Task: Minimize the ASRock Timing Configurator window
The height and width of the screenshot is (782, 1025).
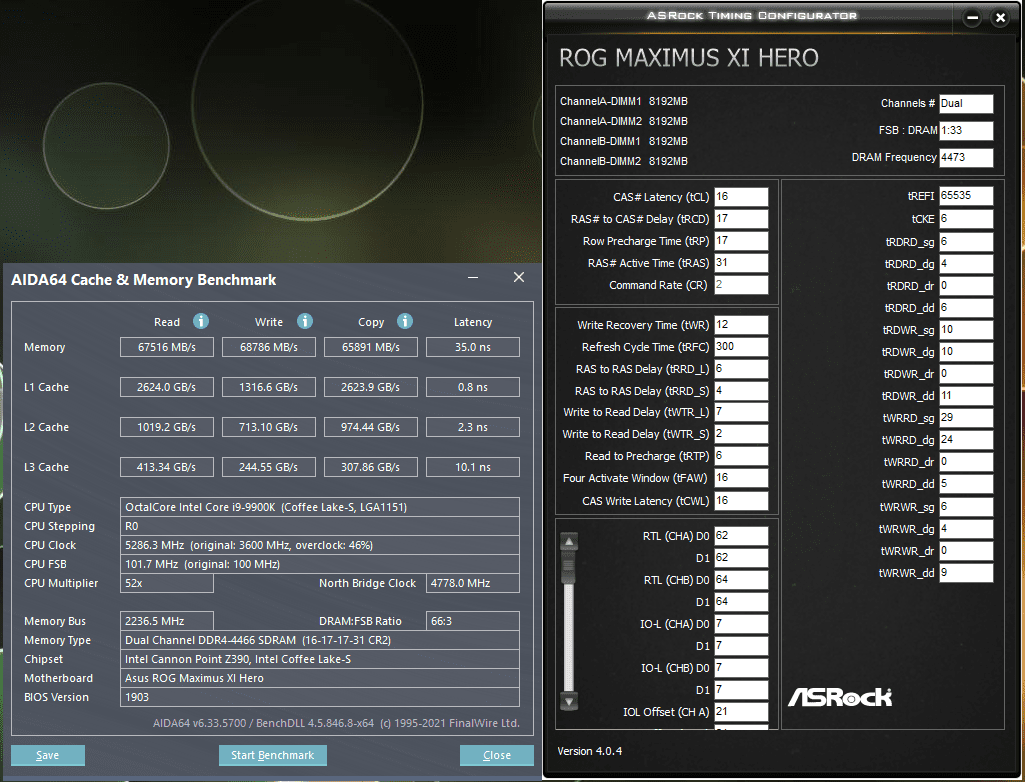Action: point(972,18)
